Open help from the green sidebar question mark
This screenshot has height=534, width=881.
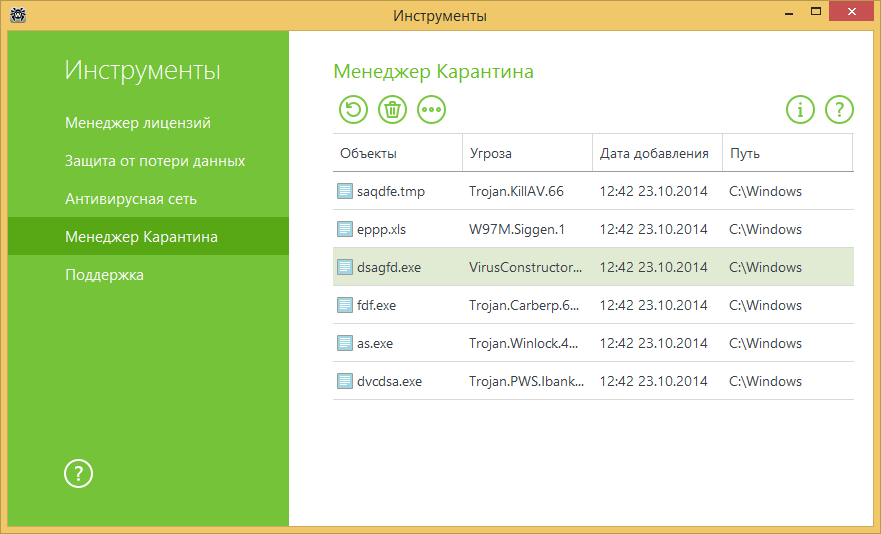pos(78,473)
